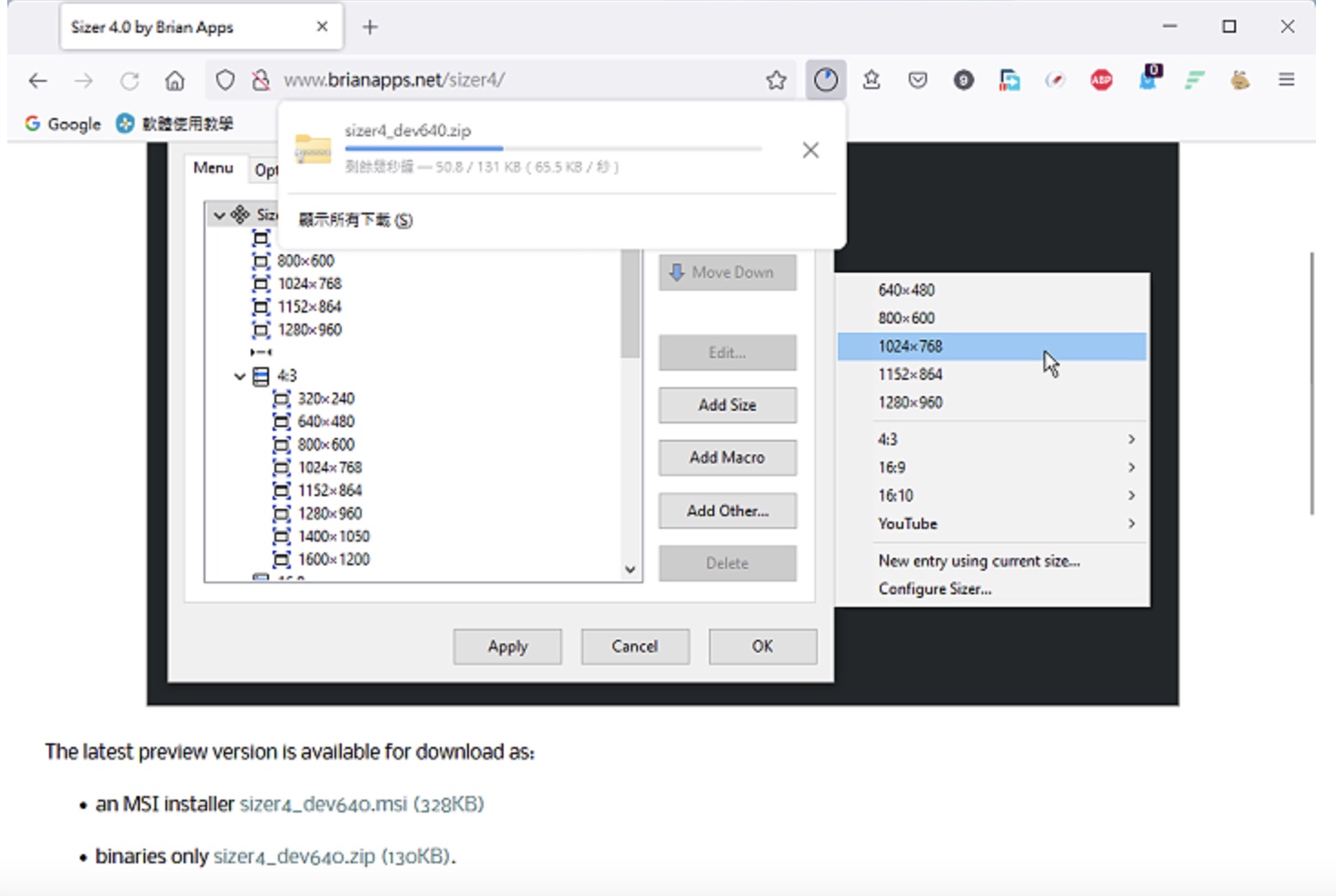The width and height of the screenshot is (1336, 896).
Task: Download the sizer4_dev640.zip binaries link
Action: coord(333,857)
